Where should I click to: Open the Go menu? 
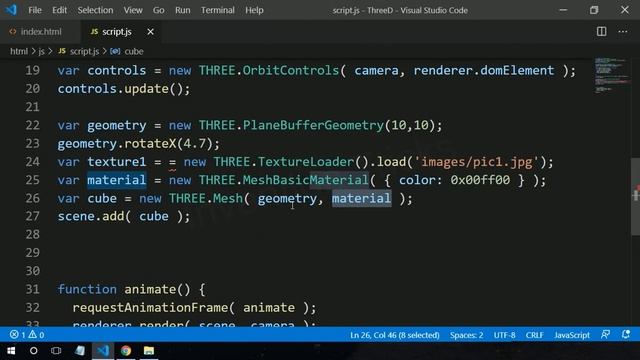click(x=158, y=10)
